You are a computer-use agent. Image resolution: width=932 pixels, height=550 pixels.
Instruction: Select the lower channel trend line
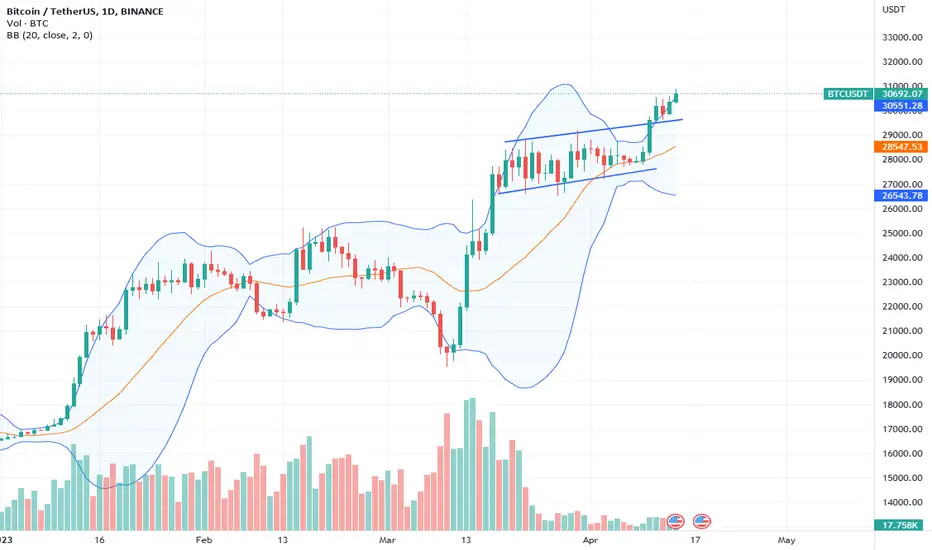pos(577,181)
